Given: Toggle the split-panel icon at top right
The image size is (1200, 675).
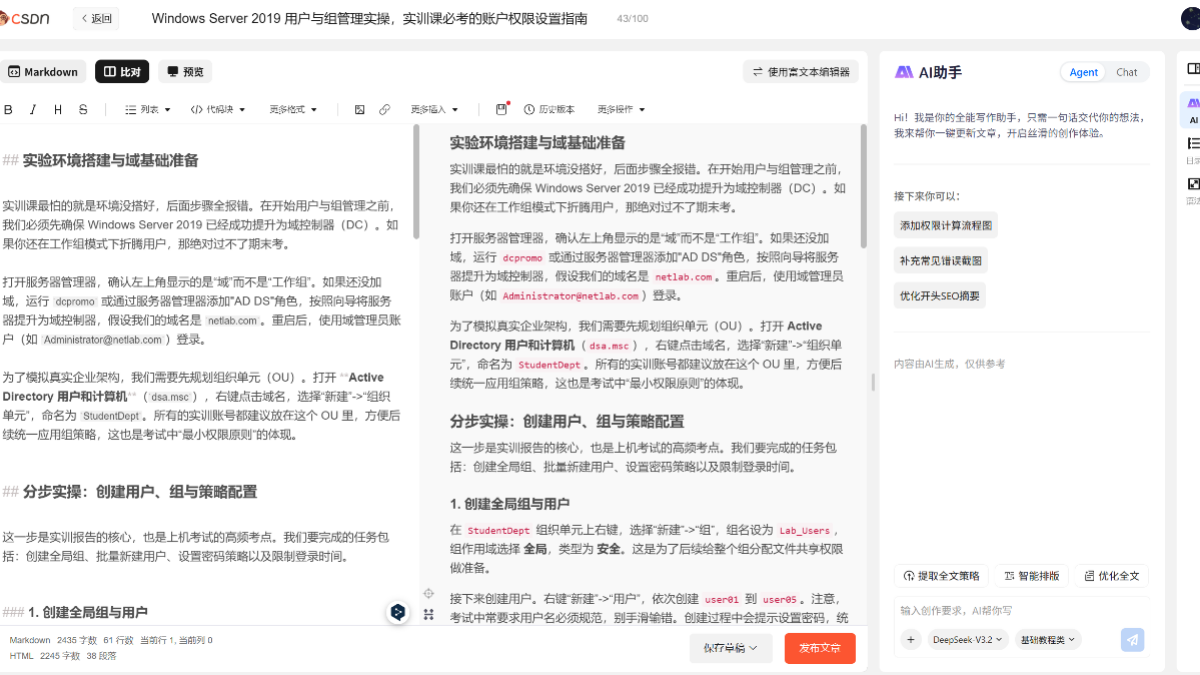Looking at the screenshot, I should 1192,69.
